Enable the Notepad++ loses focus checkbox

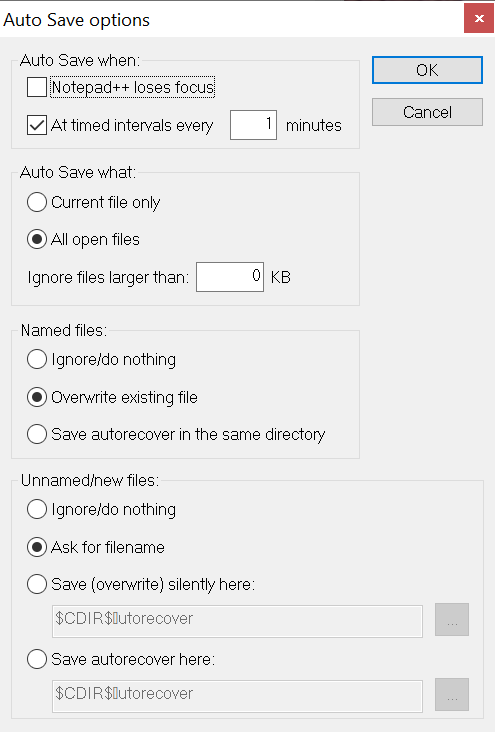[37, 87]
